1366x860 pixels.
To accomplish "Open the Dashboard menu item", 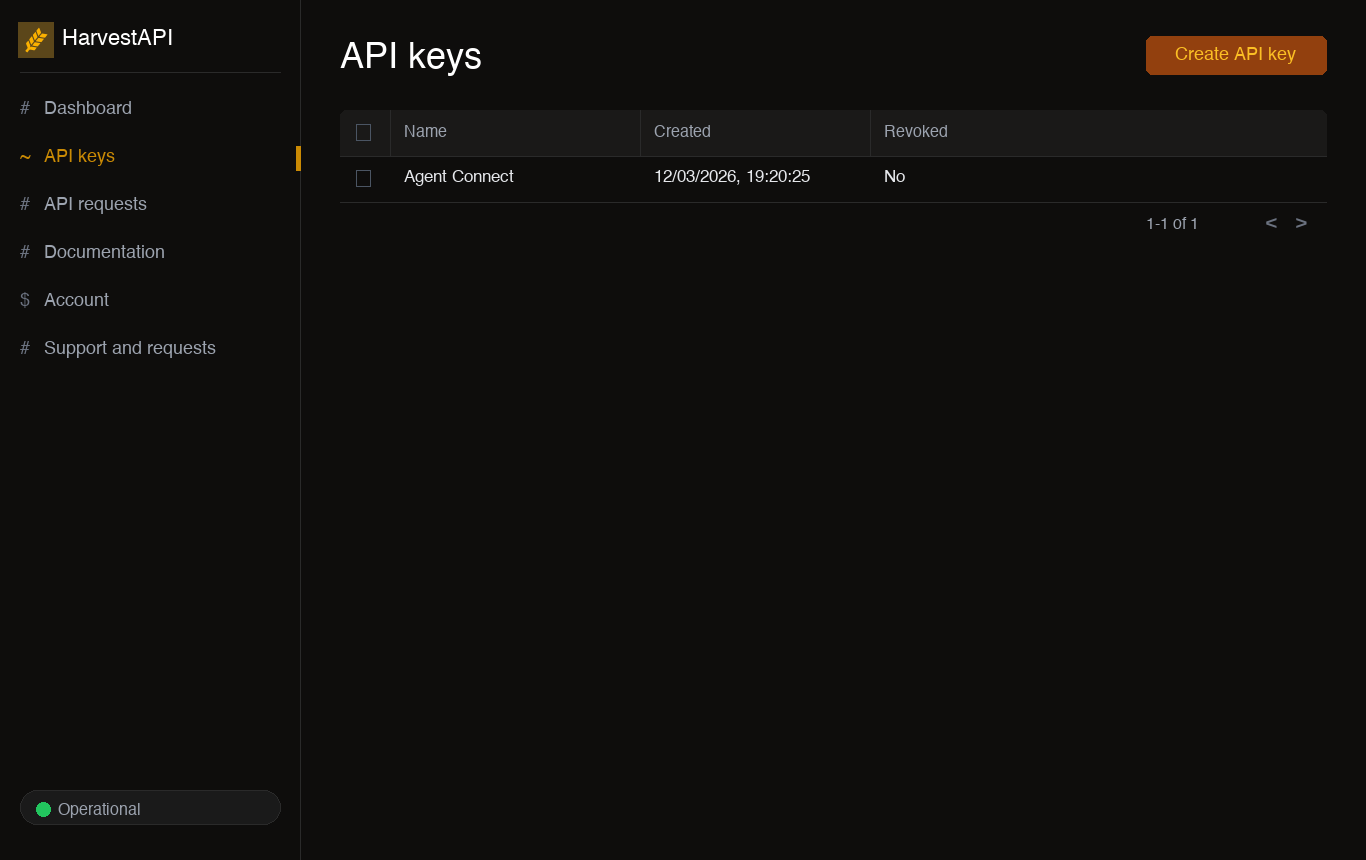I will [x=88, y=108].
